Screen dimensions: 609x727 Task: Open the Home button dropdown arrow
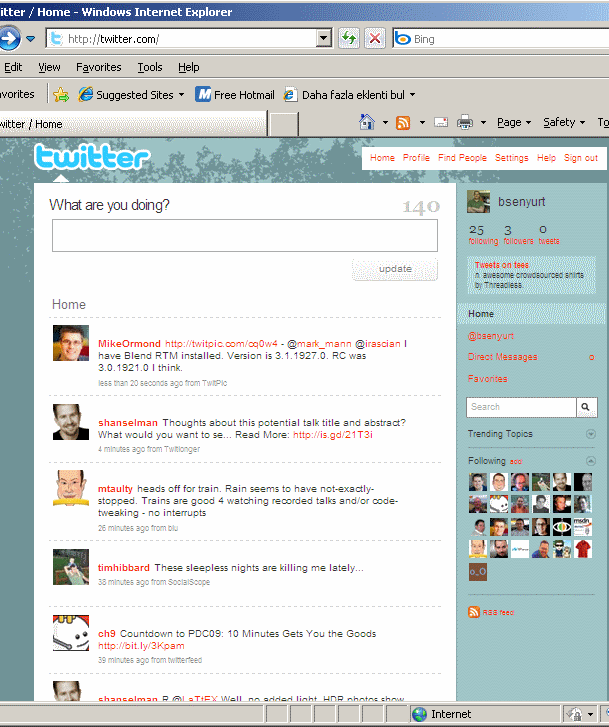385,122
